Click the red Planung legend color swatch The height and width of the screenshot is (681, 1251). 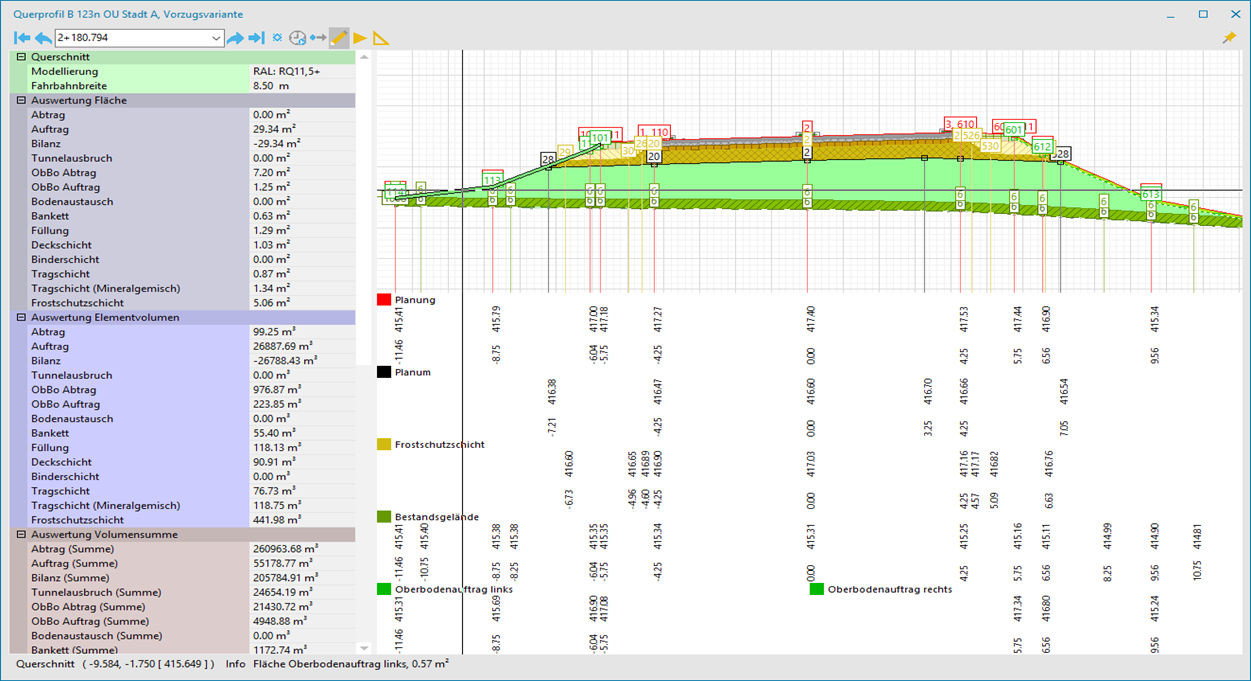383,300
